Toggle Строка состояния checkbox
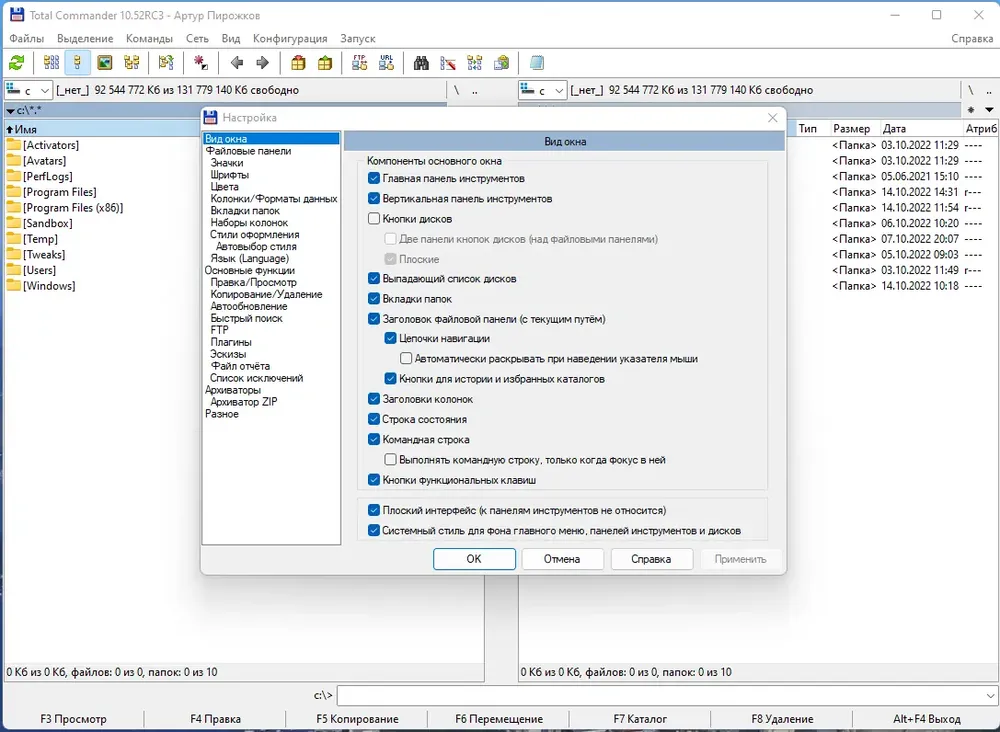The image size is (1000, 732). pyautogui.click(x=374, y=419)
